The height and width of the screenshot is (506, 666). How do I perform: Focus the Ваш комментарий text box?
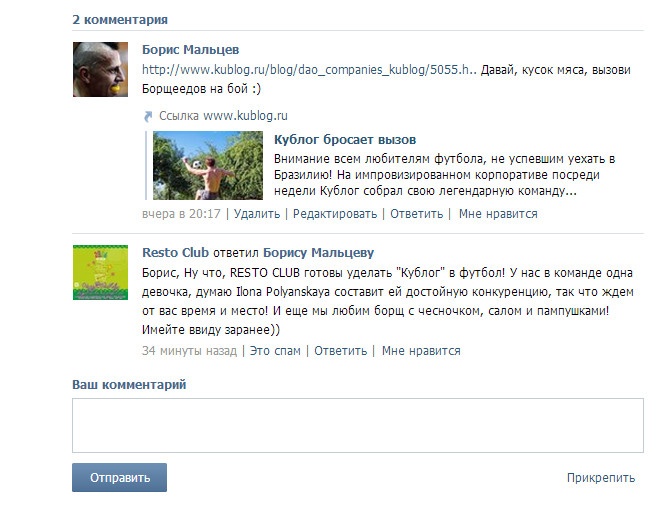click(358, 425)
